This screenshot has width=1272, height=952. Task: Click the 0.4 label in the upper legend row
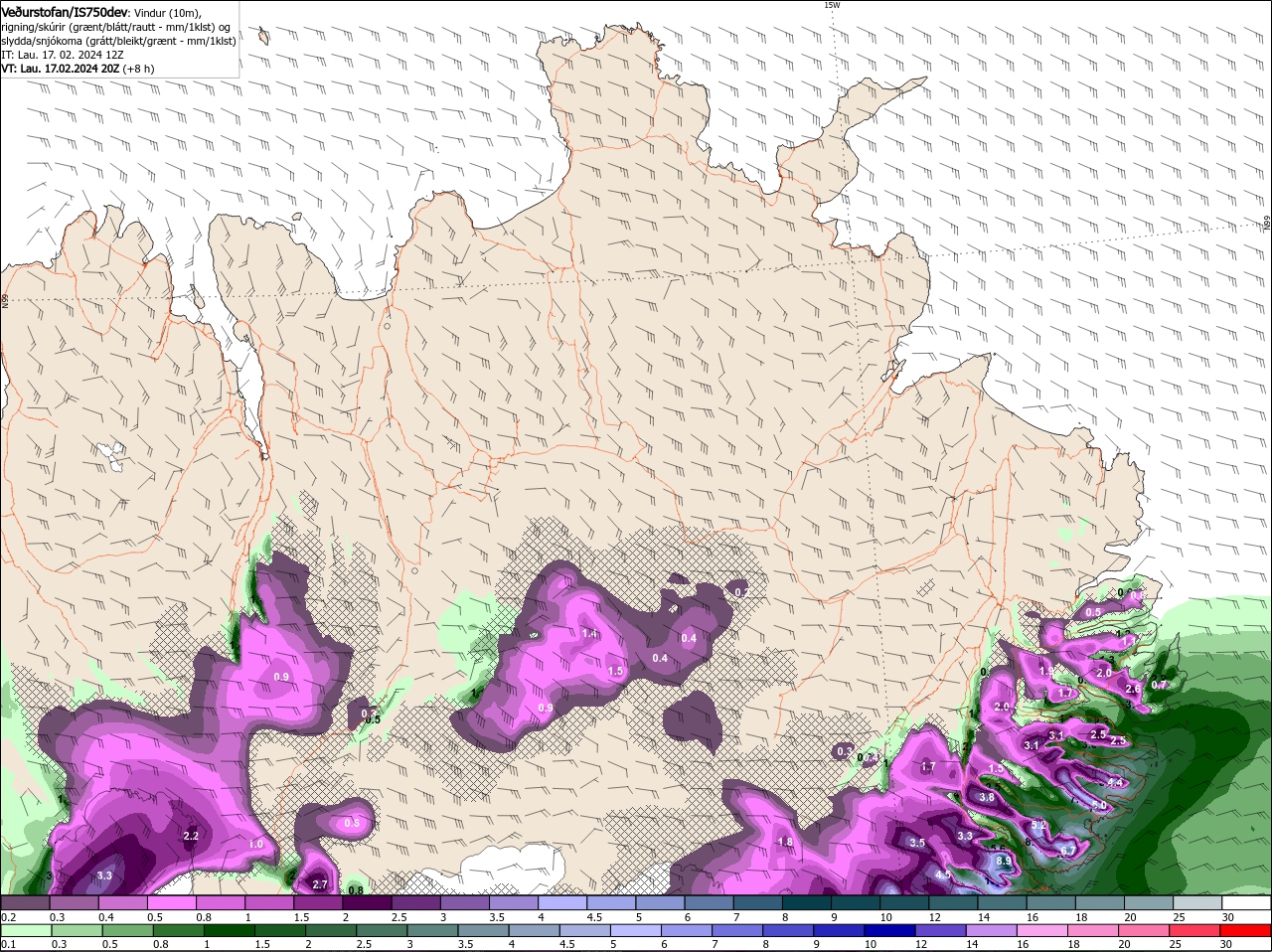click(x=105, y=916)
